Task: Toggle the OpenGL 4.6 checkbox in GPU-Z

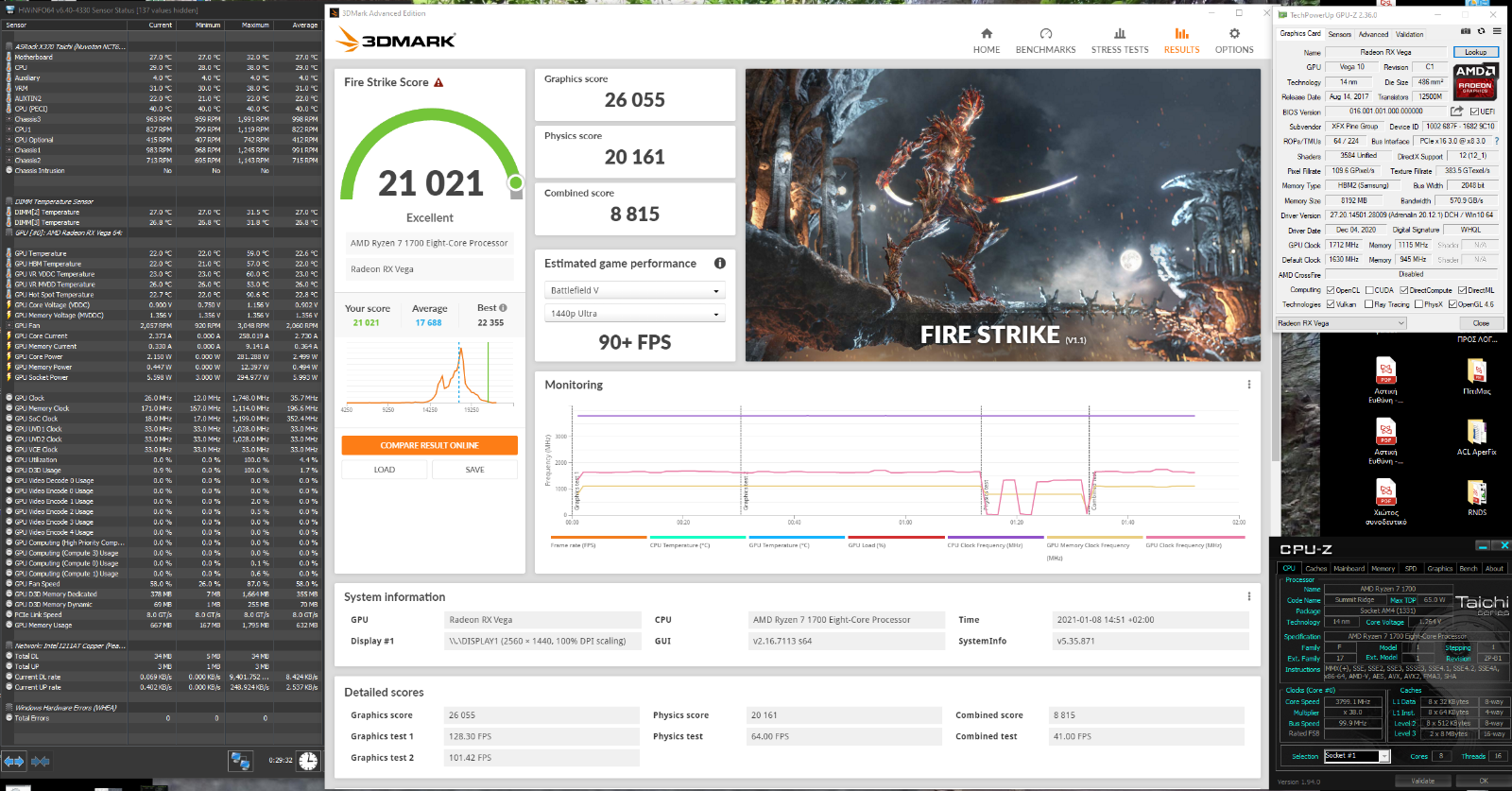Action: point(1452,304)
